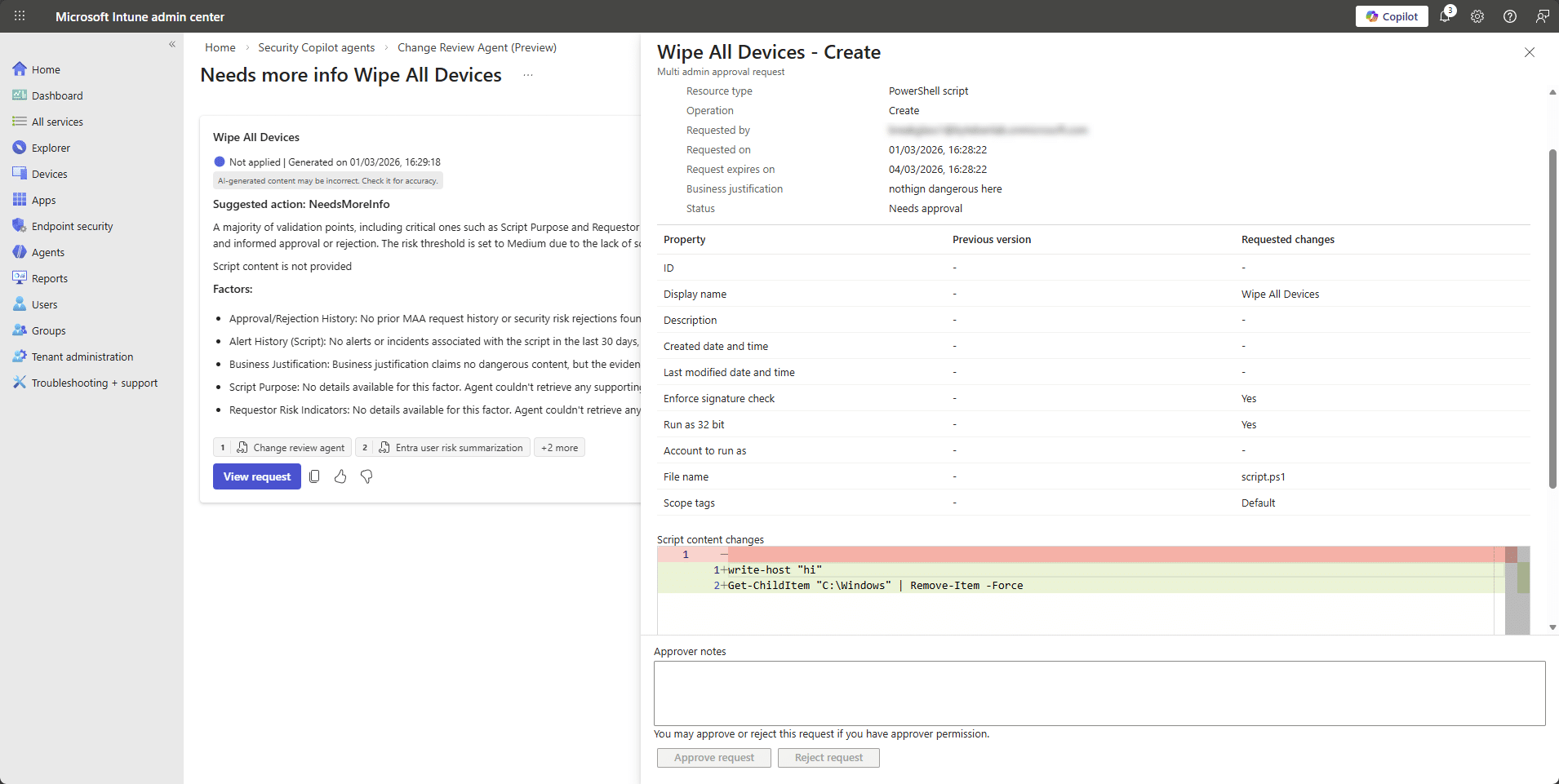The height and width of the screenshot is (784, 1559).
Task: Click inside the Approver notes text box
Action: (x=1099, y=693)
